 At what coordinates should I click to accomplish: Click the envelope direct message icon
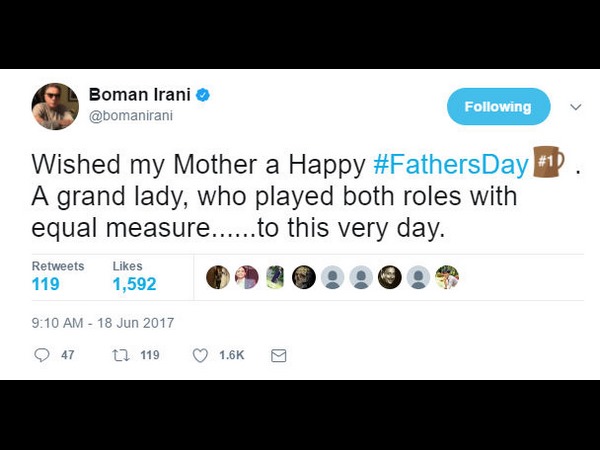click(x=279, y=355)
